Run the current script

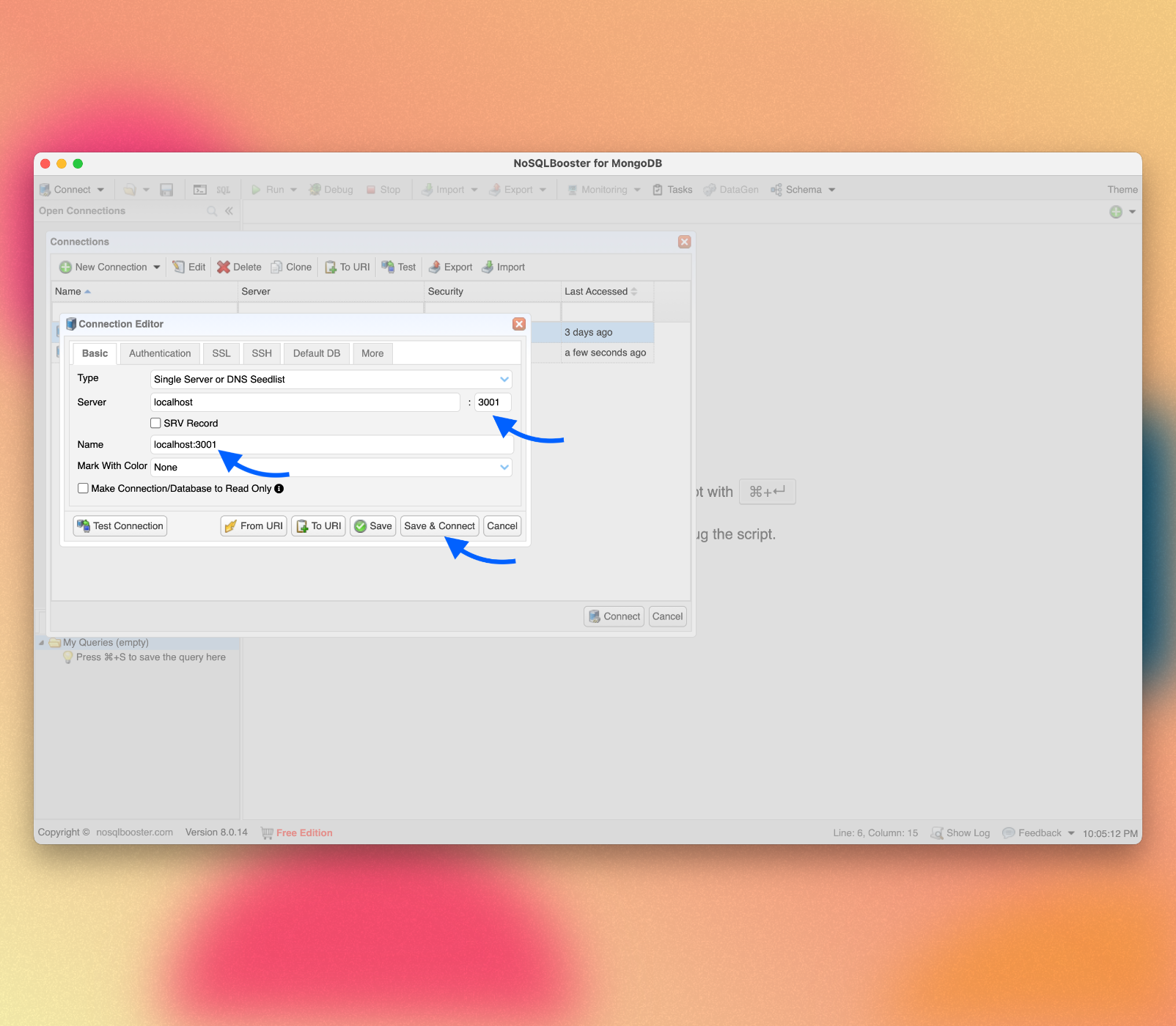point(268,190)
